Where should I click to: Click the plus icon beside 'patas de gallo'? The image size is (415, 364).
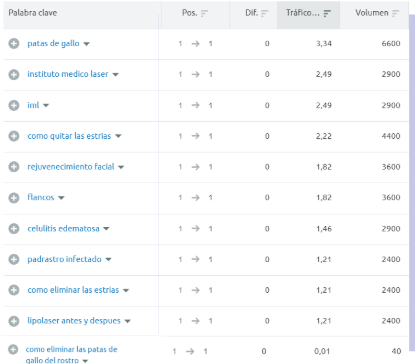pos(14,44)
